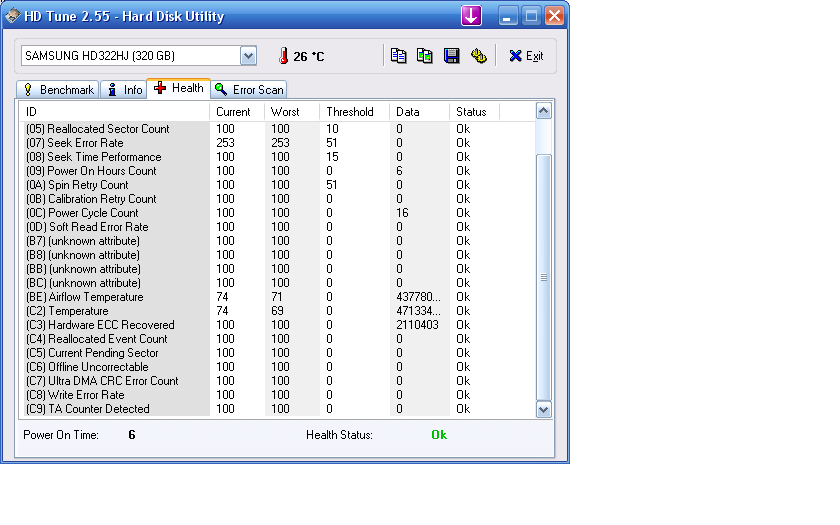This screenshot has width=840, height=525.
Task: Click the 471334... Temperature data value
Action: (418, 311)
